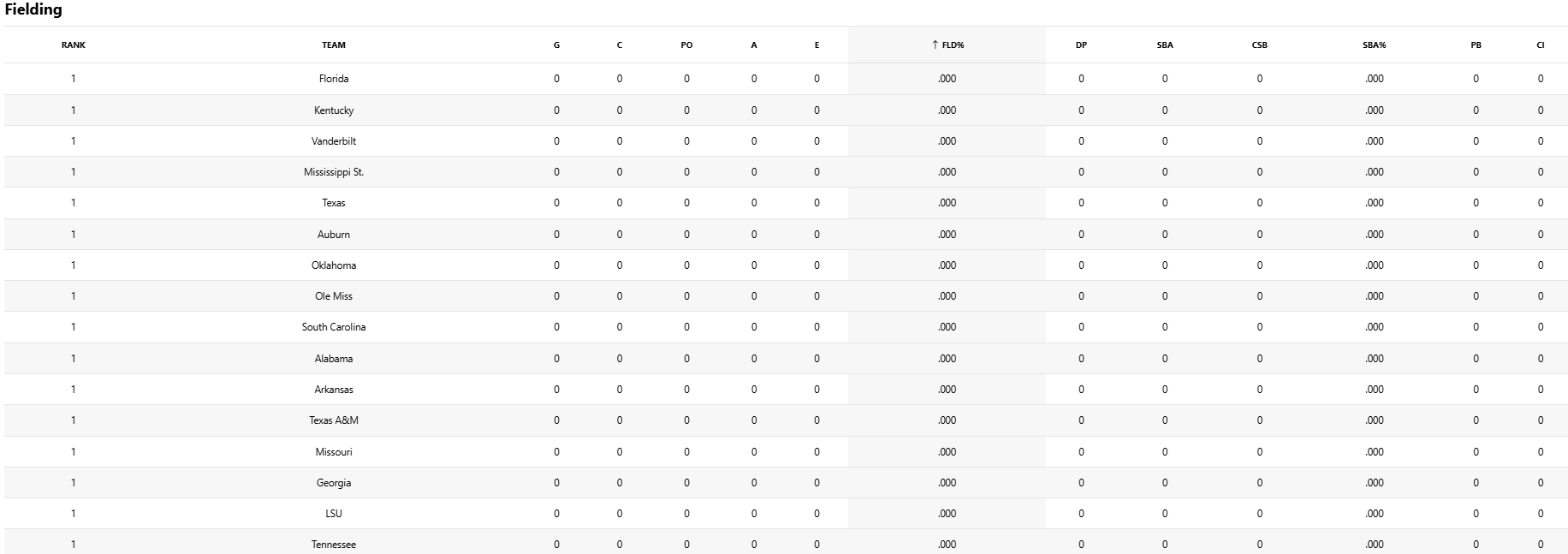Sort by the PO putouts column

(686, 45)
